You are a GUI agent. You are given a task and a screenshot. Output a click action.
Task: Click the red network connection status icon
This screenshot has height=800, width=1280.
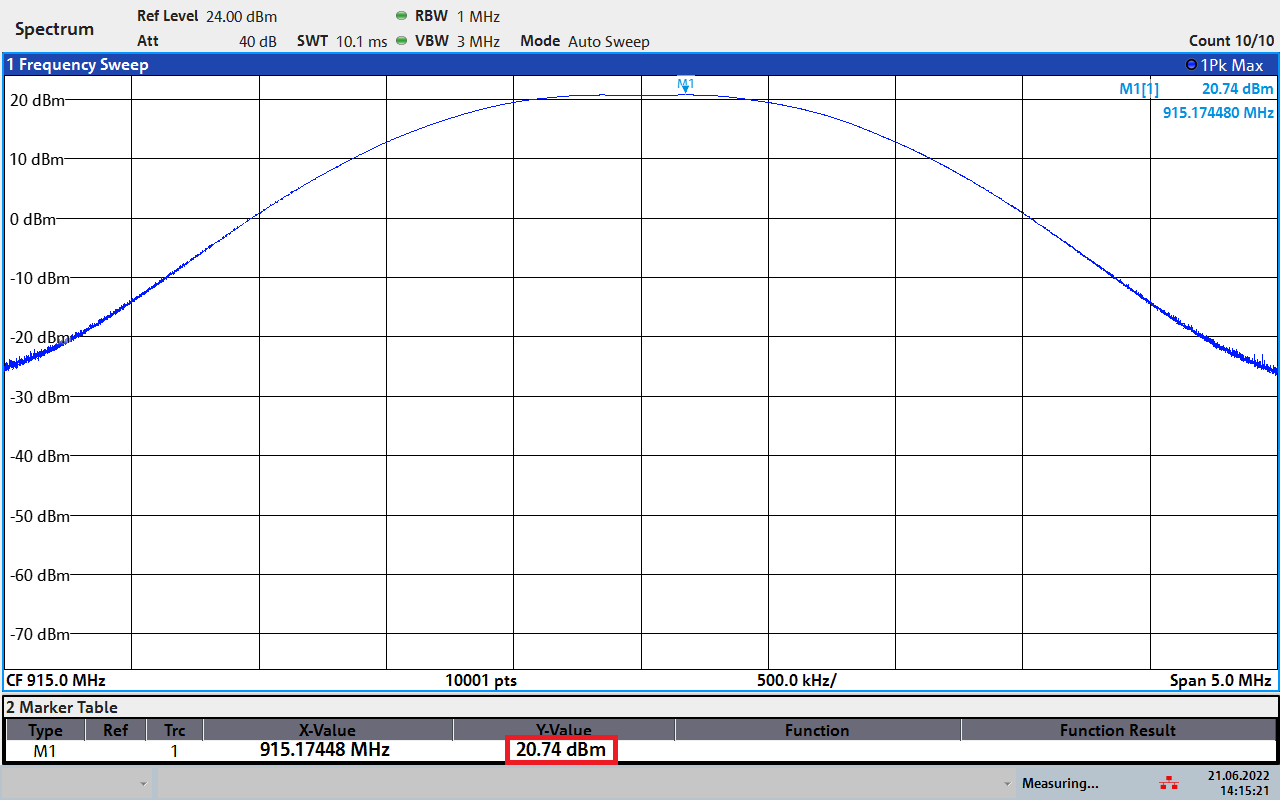tap(1168, 783)
